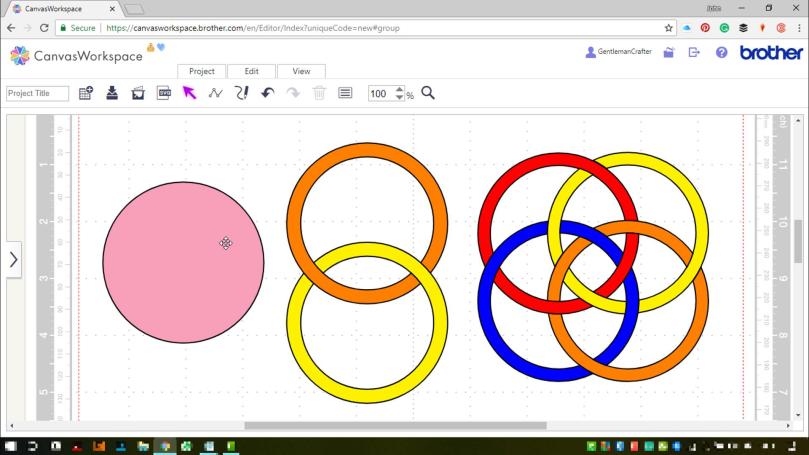Click the browser Back arrow
809x455 pixels.
pyautogui.click(x=11, y=28)
